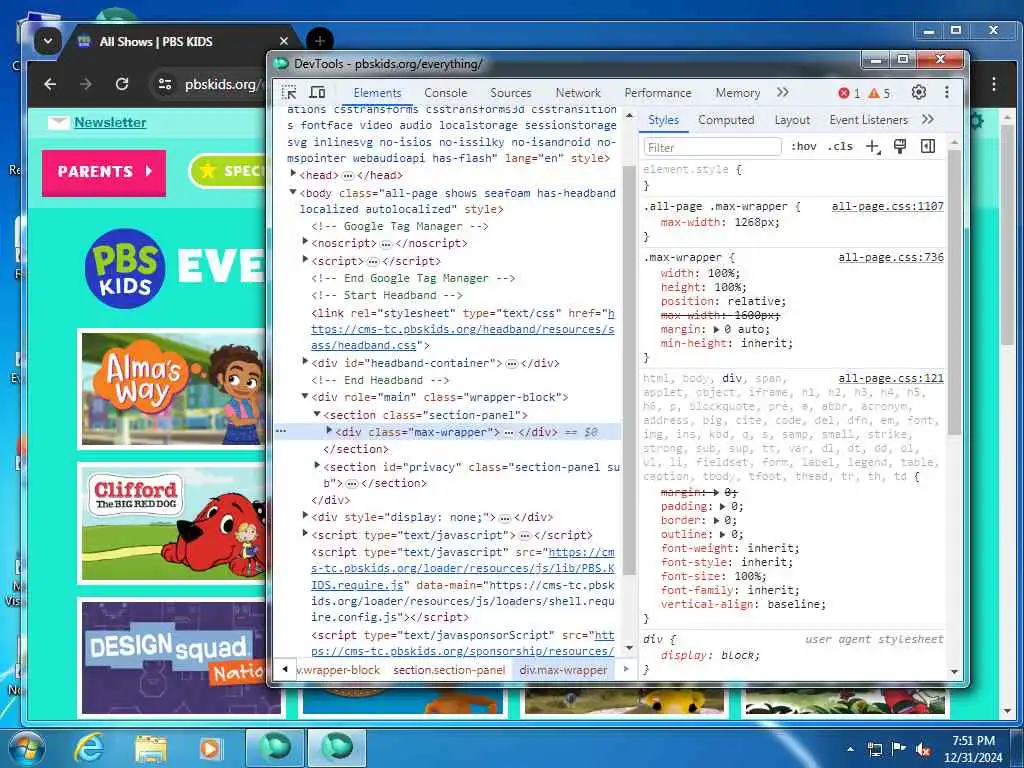Image resolution: width=1024 pixels, height=768 pixels.
Task: Open the Memory tab
Action: tap(737, 93)
